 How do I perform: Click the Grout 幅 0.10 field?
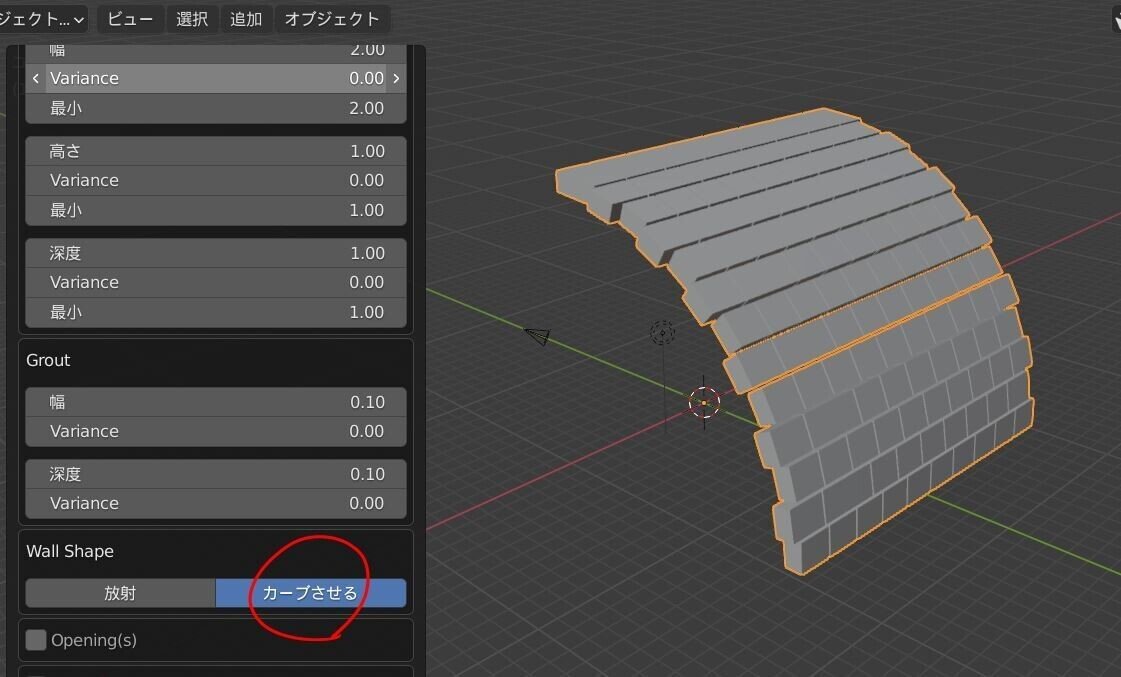[x=216, y=402]
